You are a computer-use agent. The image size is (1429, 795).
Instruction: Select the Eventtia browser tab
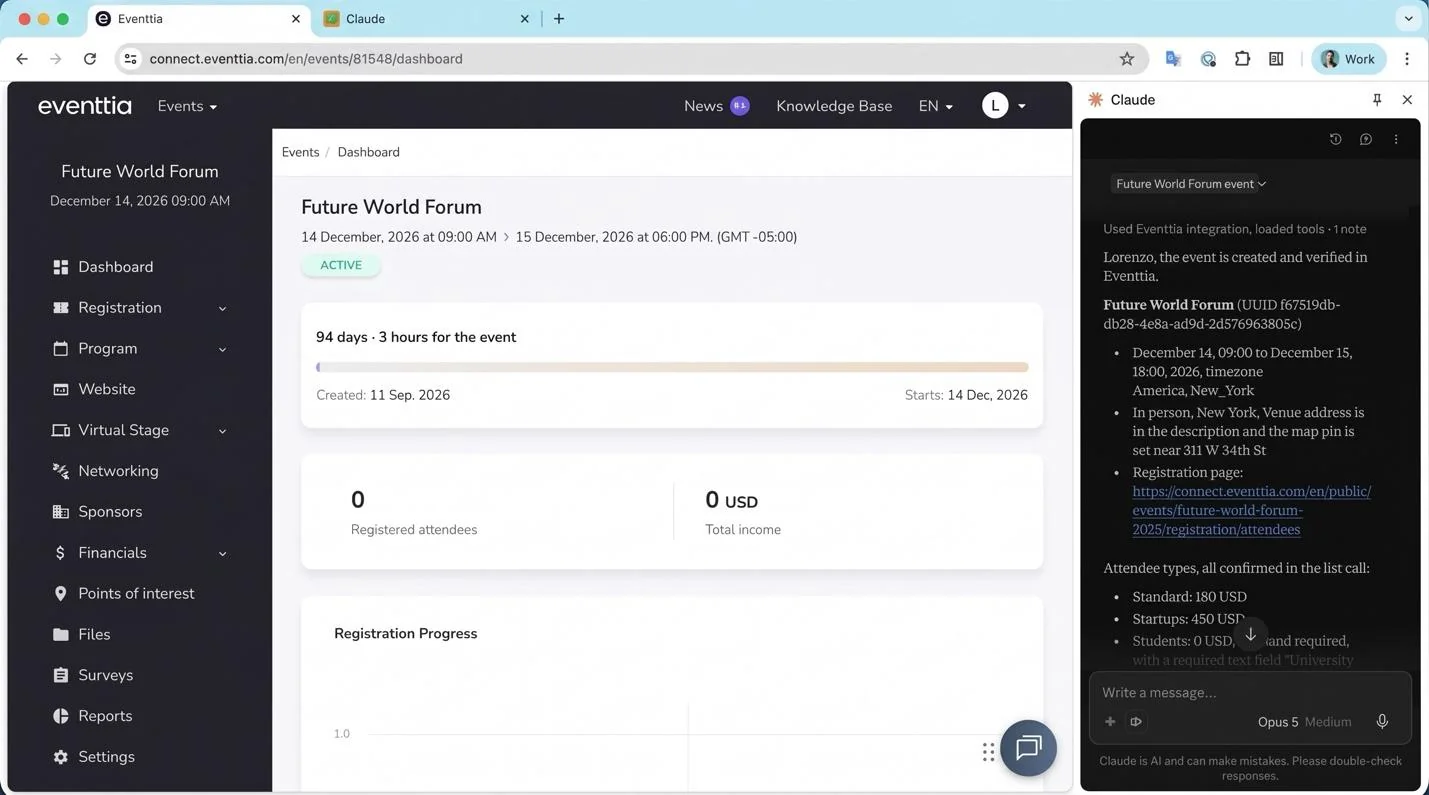click(x=198, y=19)
